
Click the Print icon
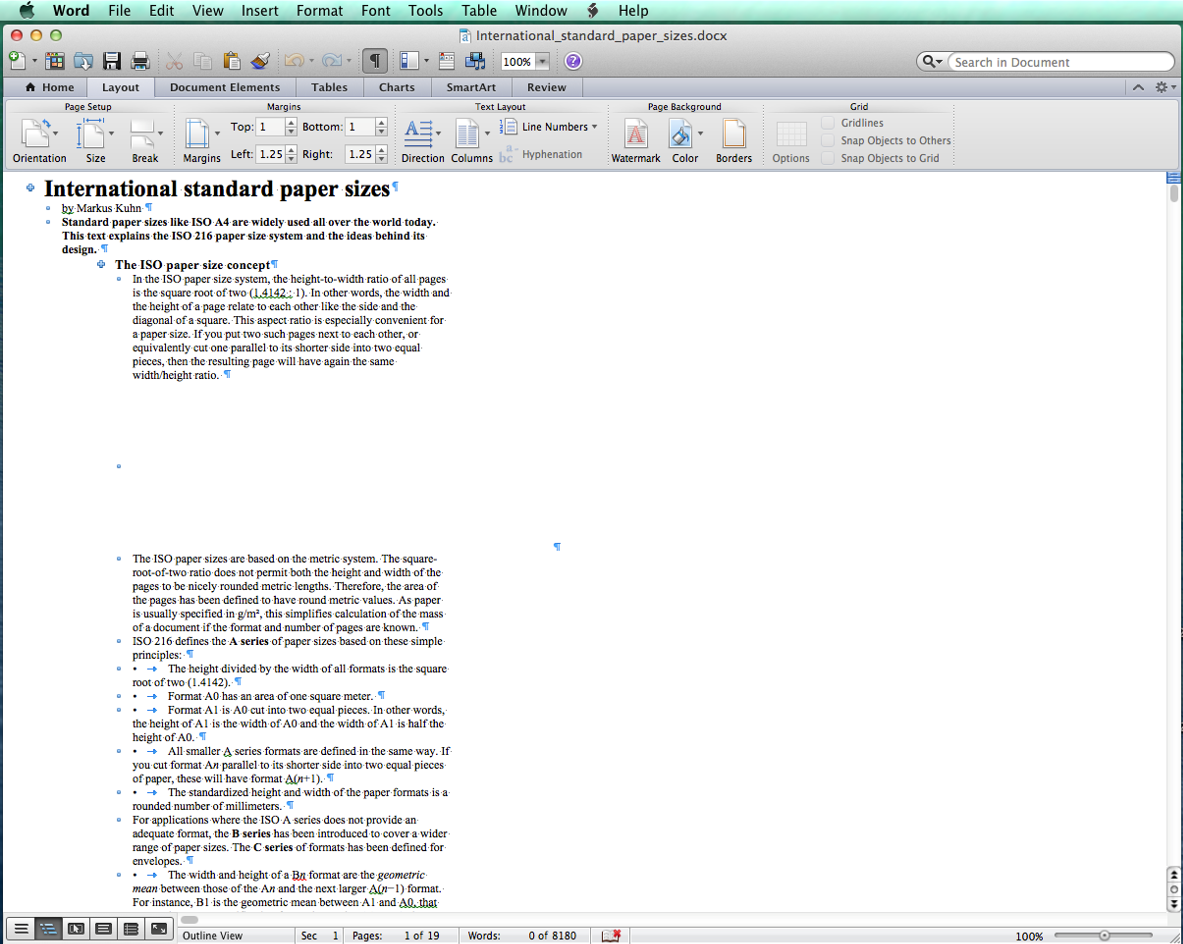point(140,61)
